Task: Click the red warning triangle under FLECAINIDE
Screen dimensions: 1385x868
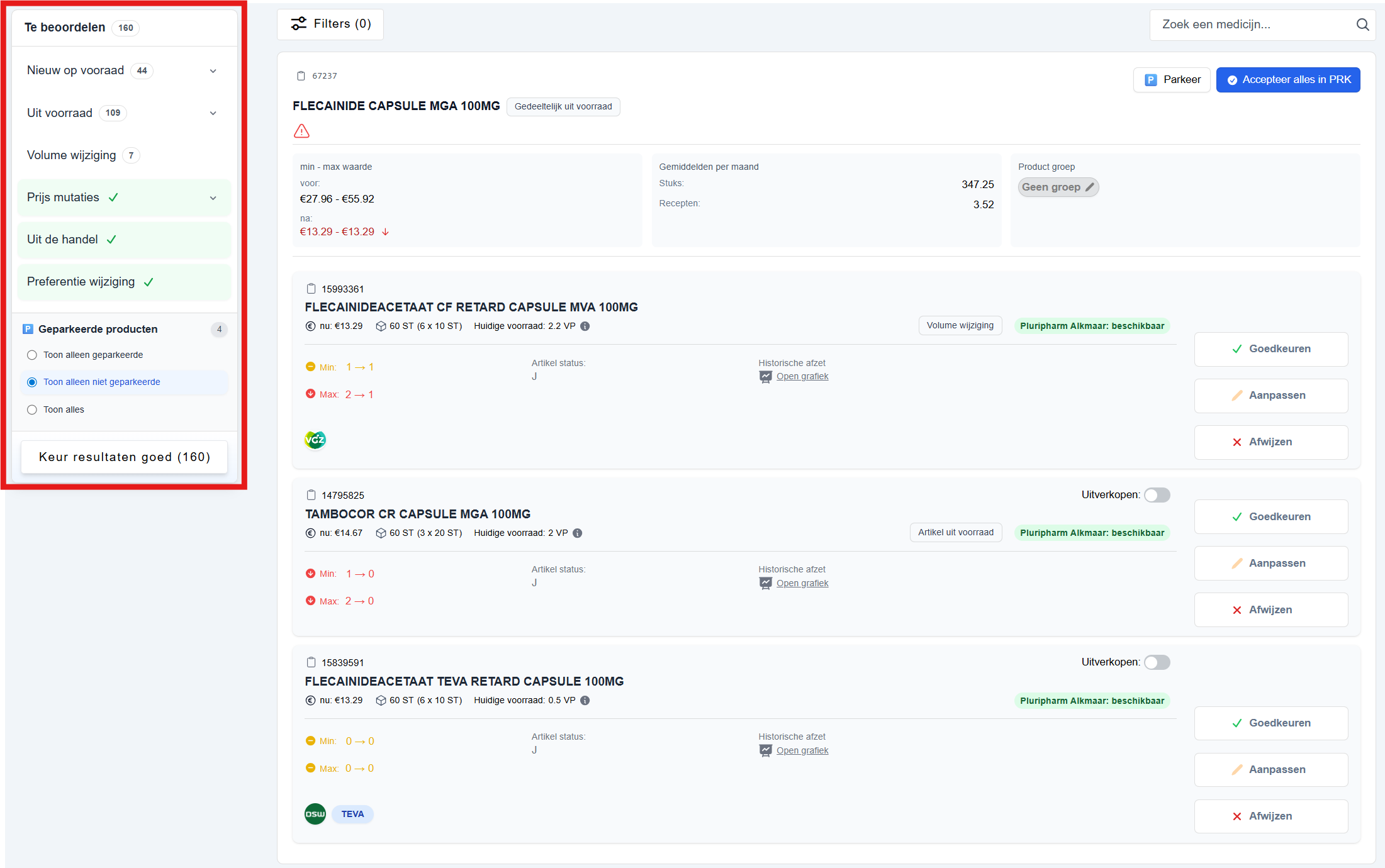Action: coord(302,131)
